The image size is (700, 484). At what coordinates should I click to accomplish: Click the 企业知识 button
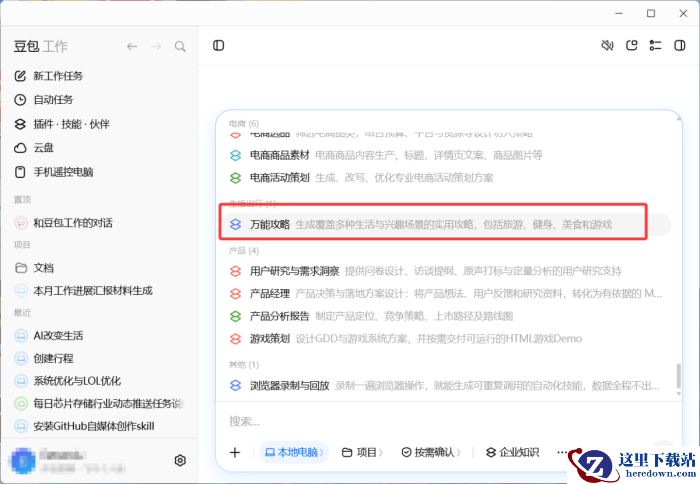tap(512, 452)
